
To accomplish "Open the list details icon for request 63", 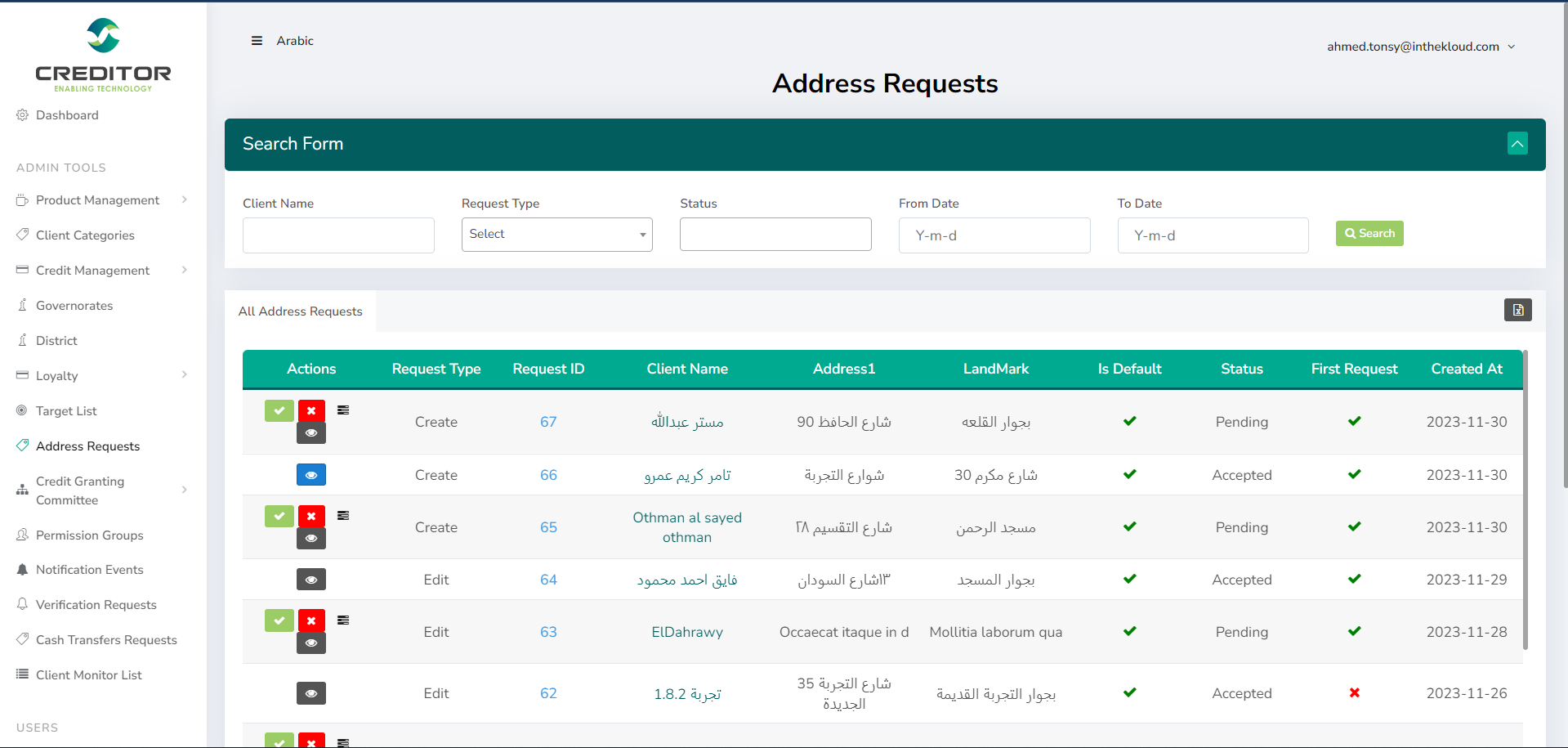I will click(x=343, y=620).
